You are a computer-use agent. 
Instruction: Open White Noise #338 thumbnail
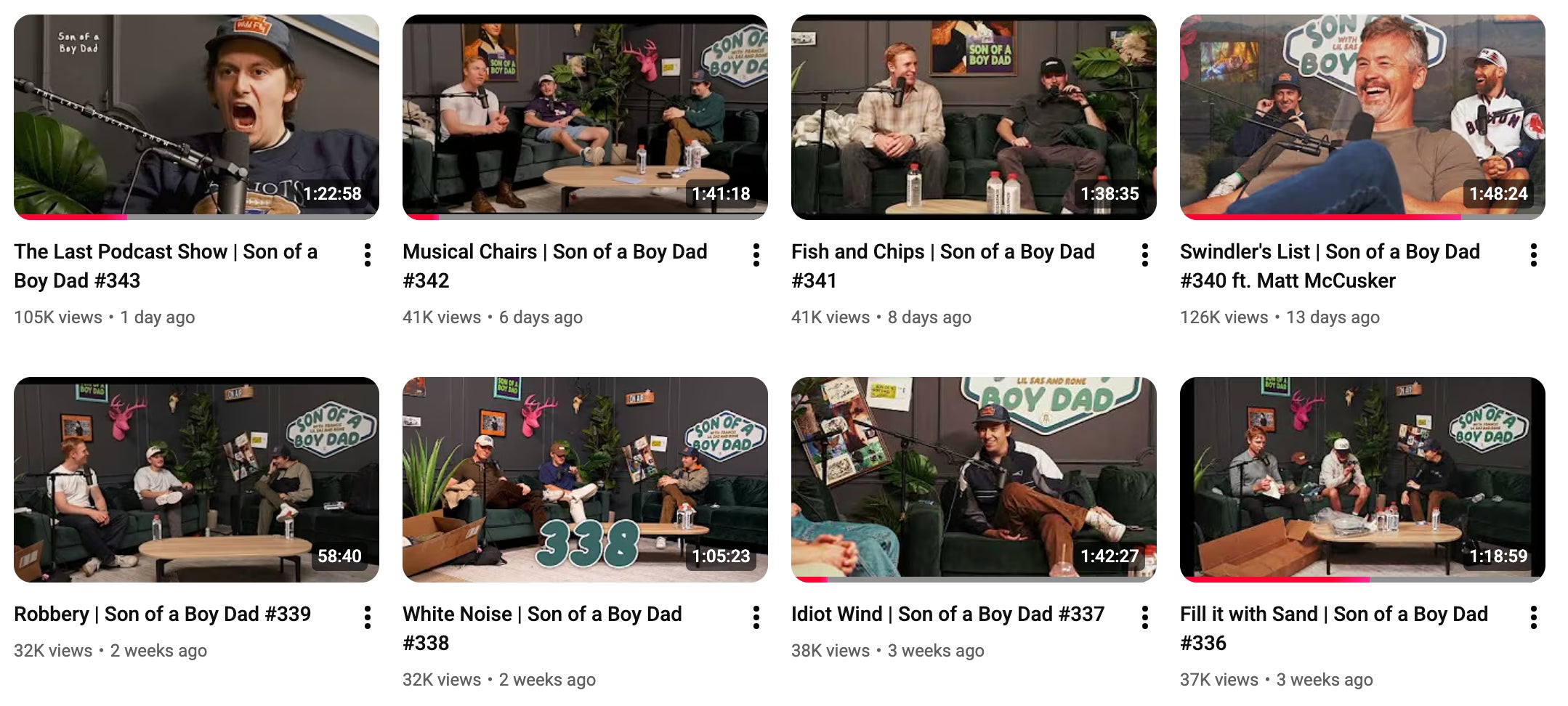pyautogui.click(x=585, y=479)
